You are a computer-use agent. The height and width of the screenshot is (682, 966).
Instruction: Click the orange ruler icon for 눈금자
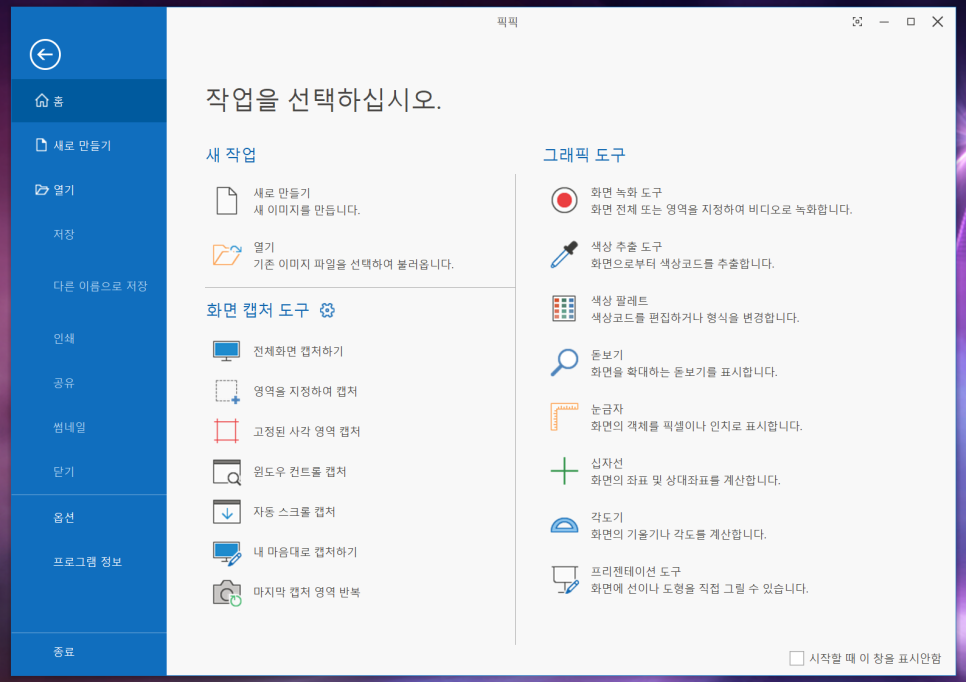click(564, 416)
